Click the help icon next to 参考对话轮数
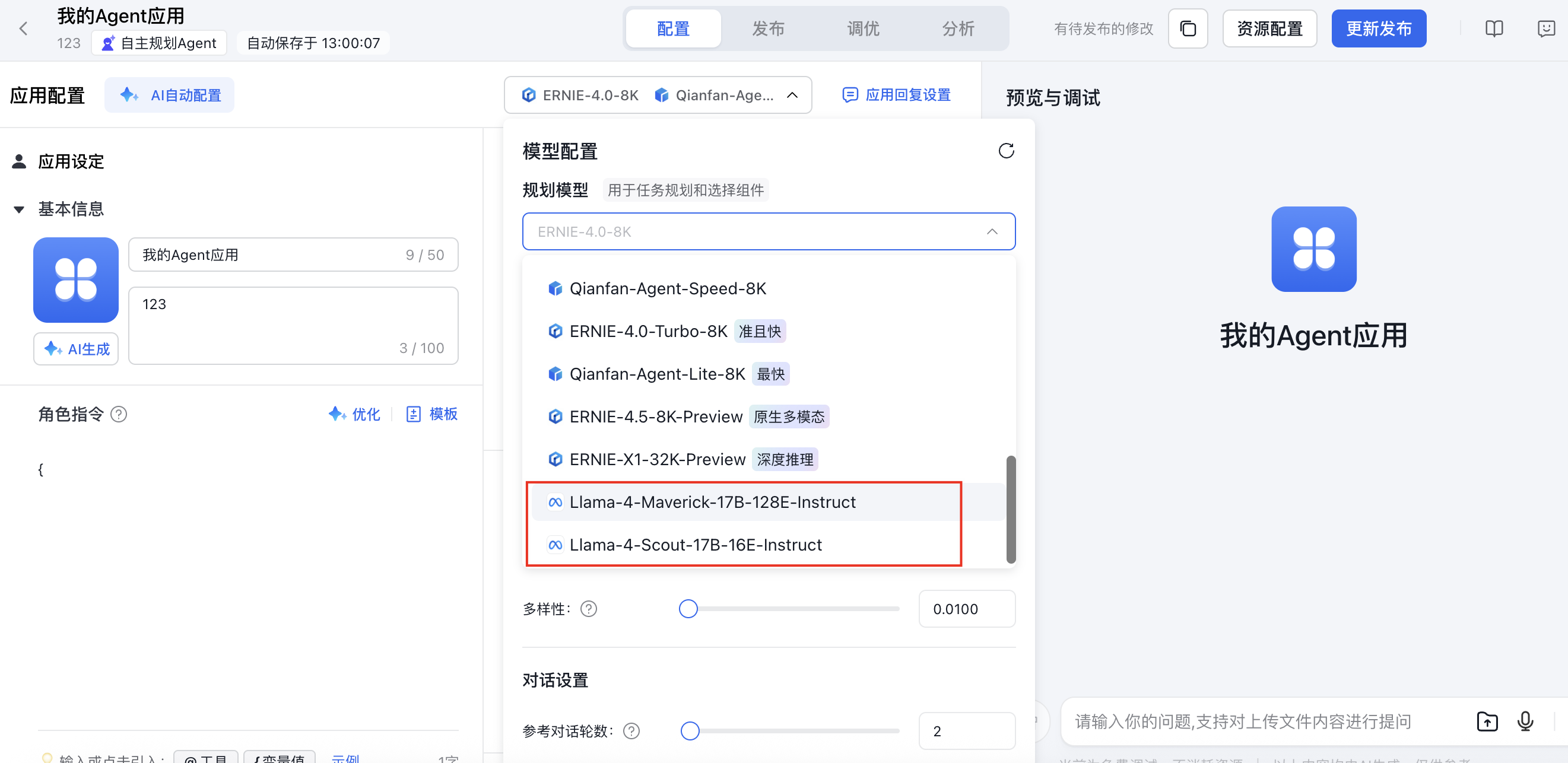This screenshot has height=763, width=1568. pyautogui.click(x=631, y=731)
